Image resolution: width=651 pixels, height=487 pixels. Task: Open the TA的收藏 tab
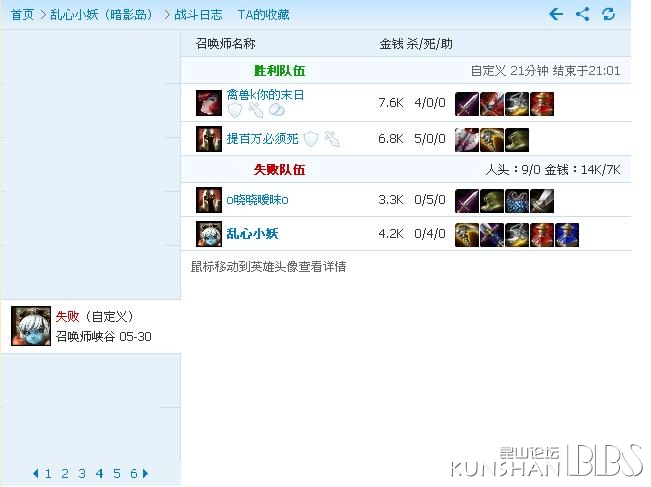(x=263, y=15)
